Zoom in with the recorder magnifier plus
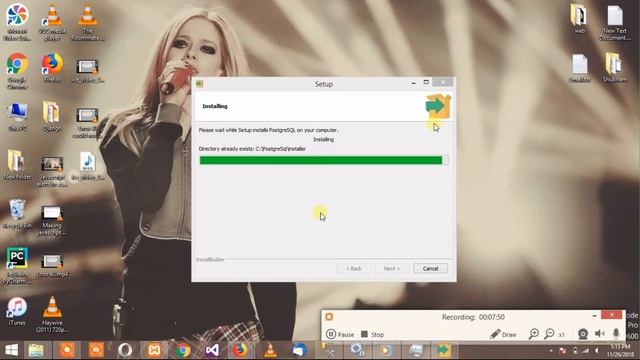 pyautogui.click(x=533, y=334)
